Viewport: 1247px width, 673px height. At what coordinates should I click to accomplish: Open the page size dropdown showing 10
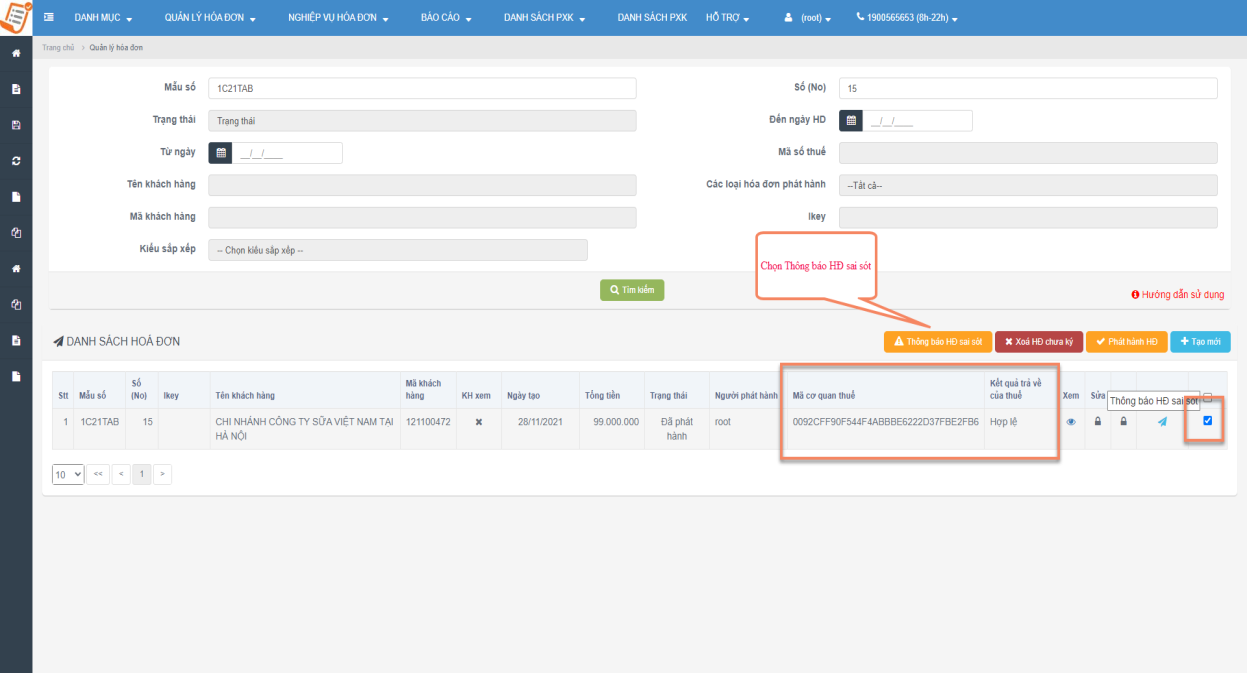coord(68,474)
